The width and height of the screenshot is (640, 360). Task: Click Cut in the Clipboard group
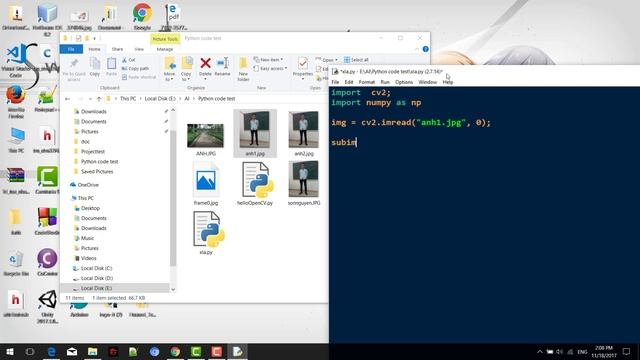129,60
